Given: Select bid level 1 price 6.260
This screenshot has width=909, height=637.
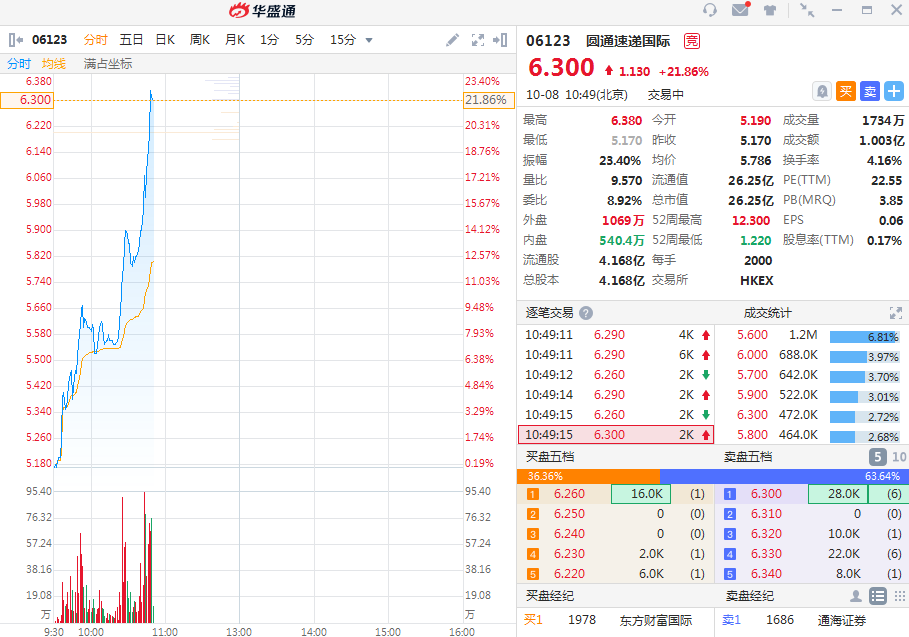Looking at the screenshot, I should pyautogui.click(x=569, y=494).
